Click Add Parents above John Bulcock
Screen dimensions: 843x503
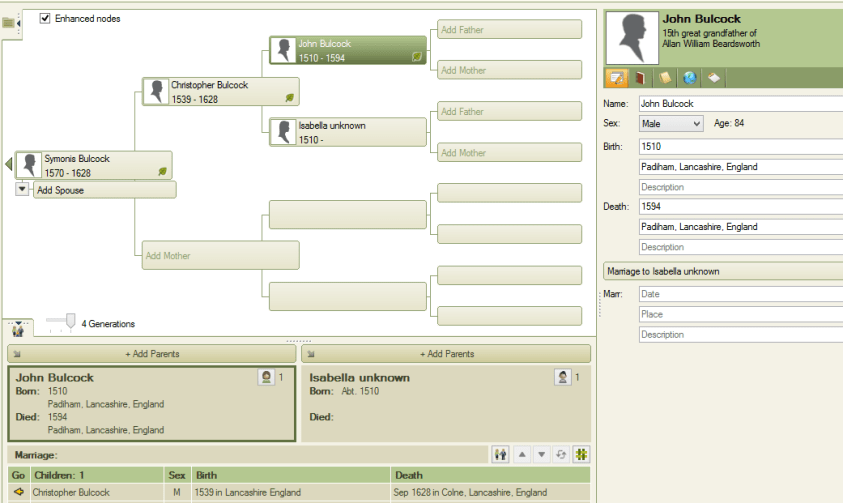pos(152,354)
